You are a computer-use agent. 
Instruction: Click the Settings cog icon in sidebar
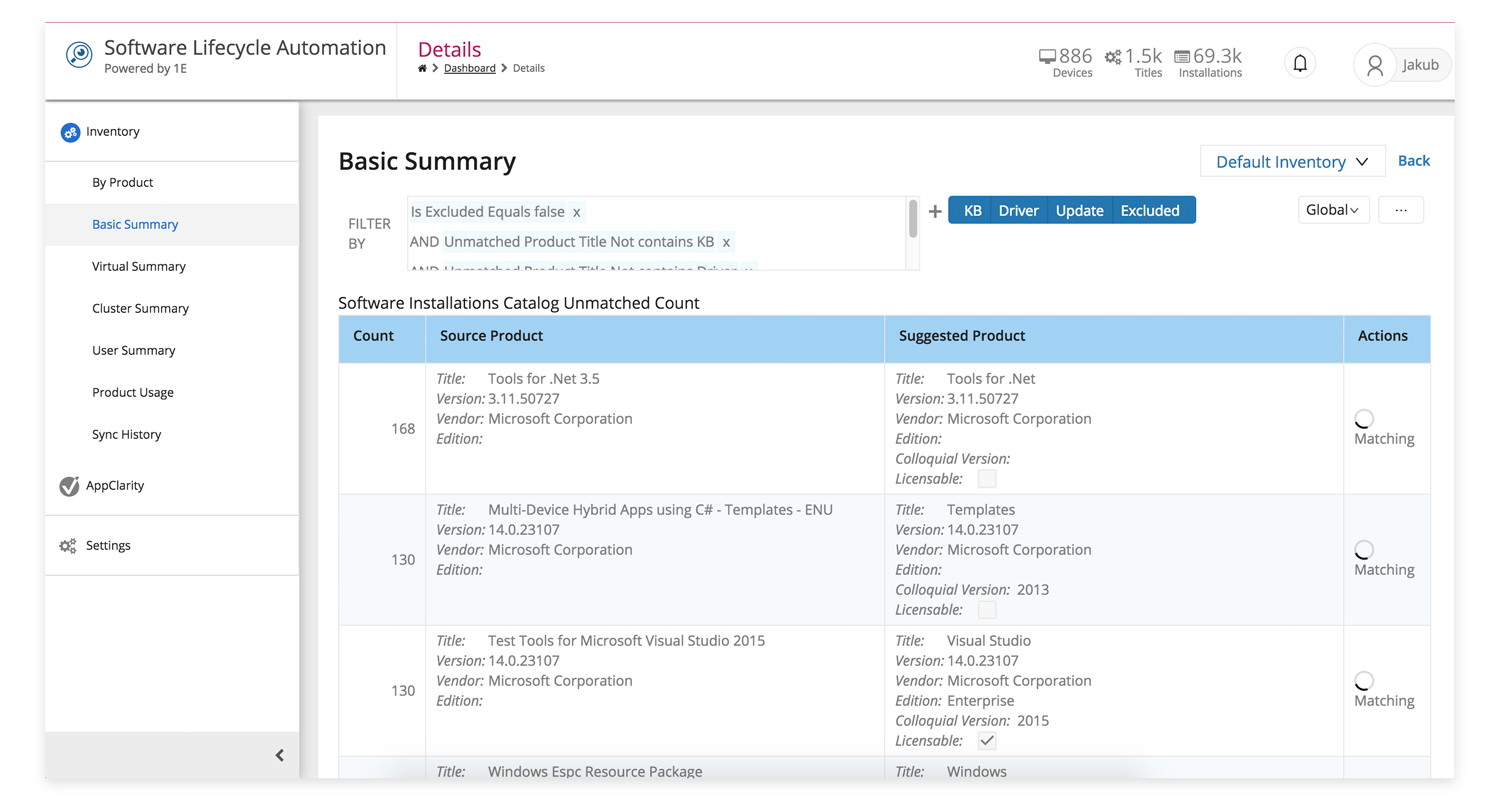point(68,546)
